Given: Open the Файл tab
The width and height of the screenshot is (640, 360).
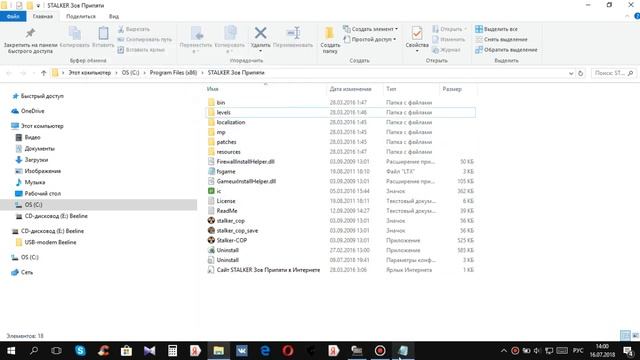Looking at the screenshot, I should [13, 16].
